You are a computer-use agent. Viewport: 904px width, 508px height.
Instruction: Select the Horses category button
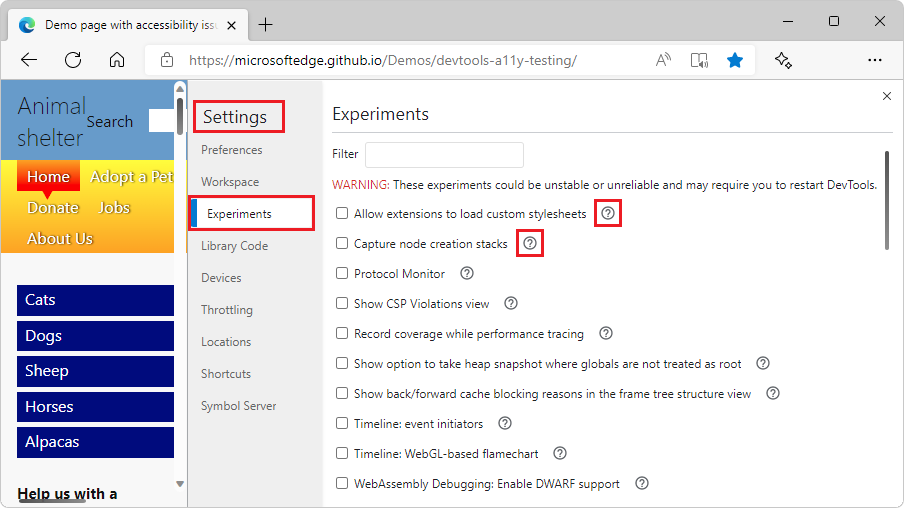(x=95, y=407)
